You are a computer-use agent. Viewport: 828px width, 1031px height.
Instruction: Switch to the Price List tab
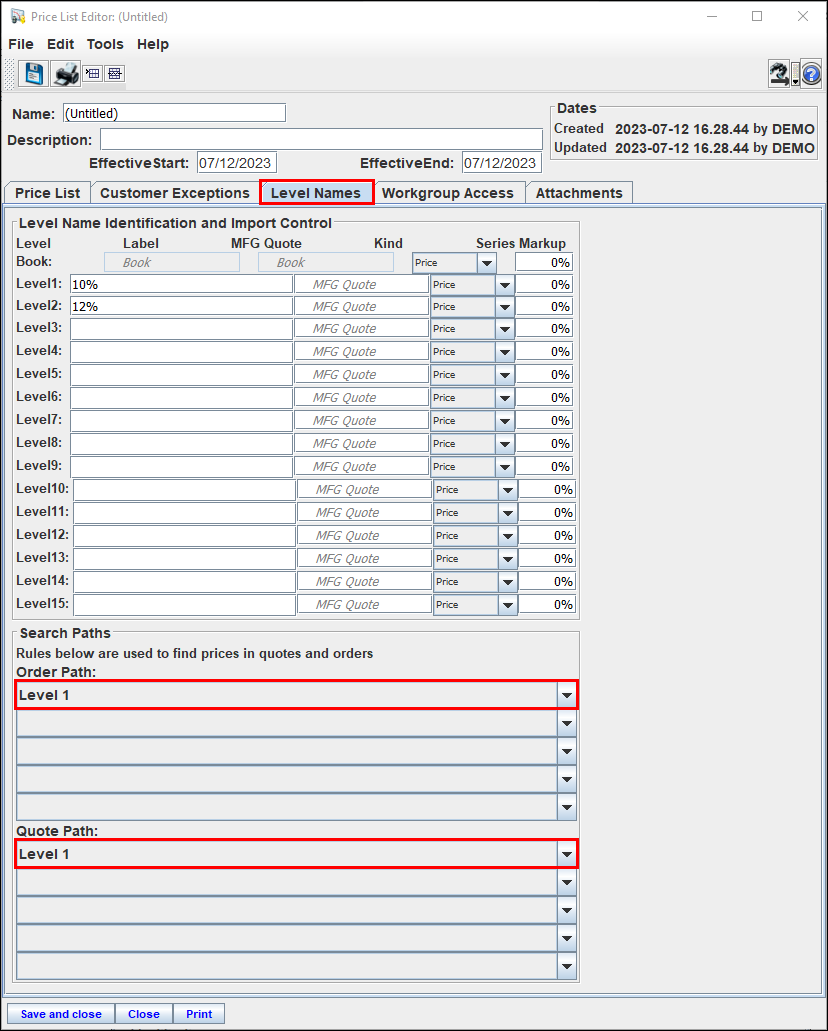point(47,193)
